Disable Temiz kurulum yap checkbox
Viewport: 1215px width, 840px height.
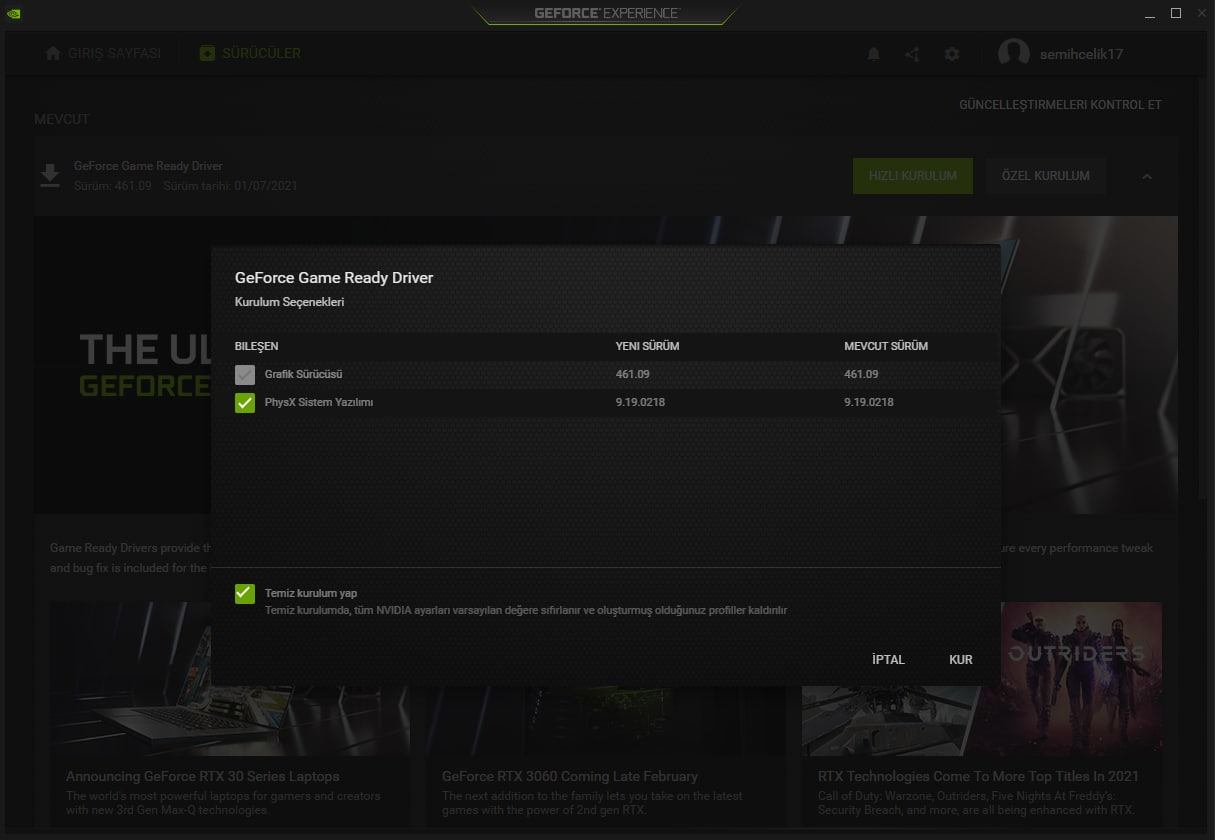245,594
